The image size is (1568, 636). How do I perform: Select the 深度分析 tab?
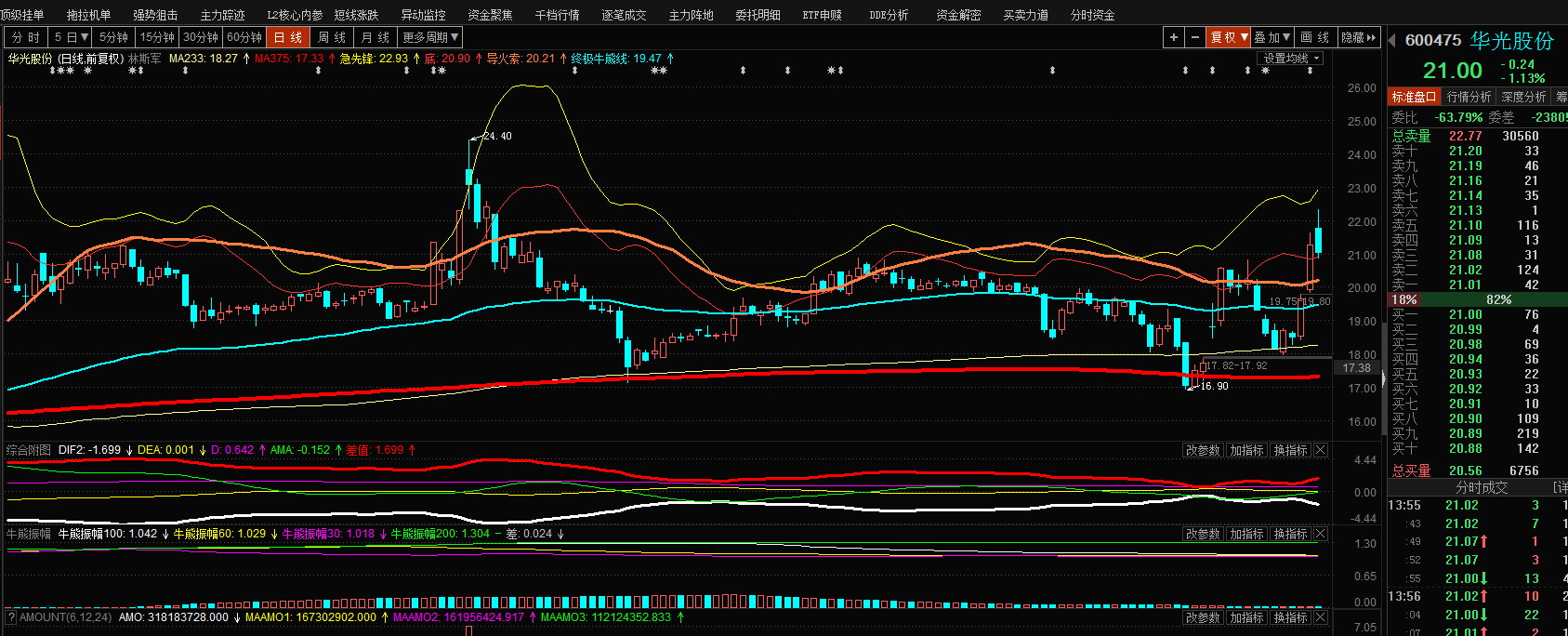1524,97
